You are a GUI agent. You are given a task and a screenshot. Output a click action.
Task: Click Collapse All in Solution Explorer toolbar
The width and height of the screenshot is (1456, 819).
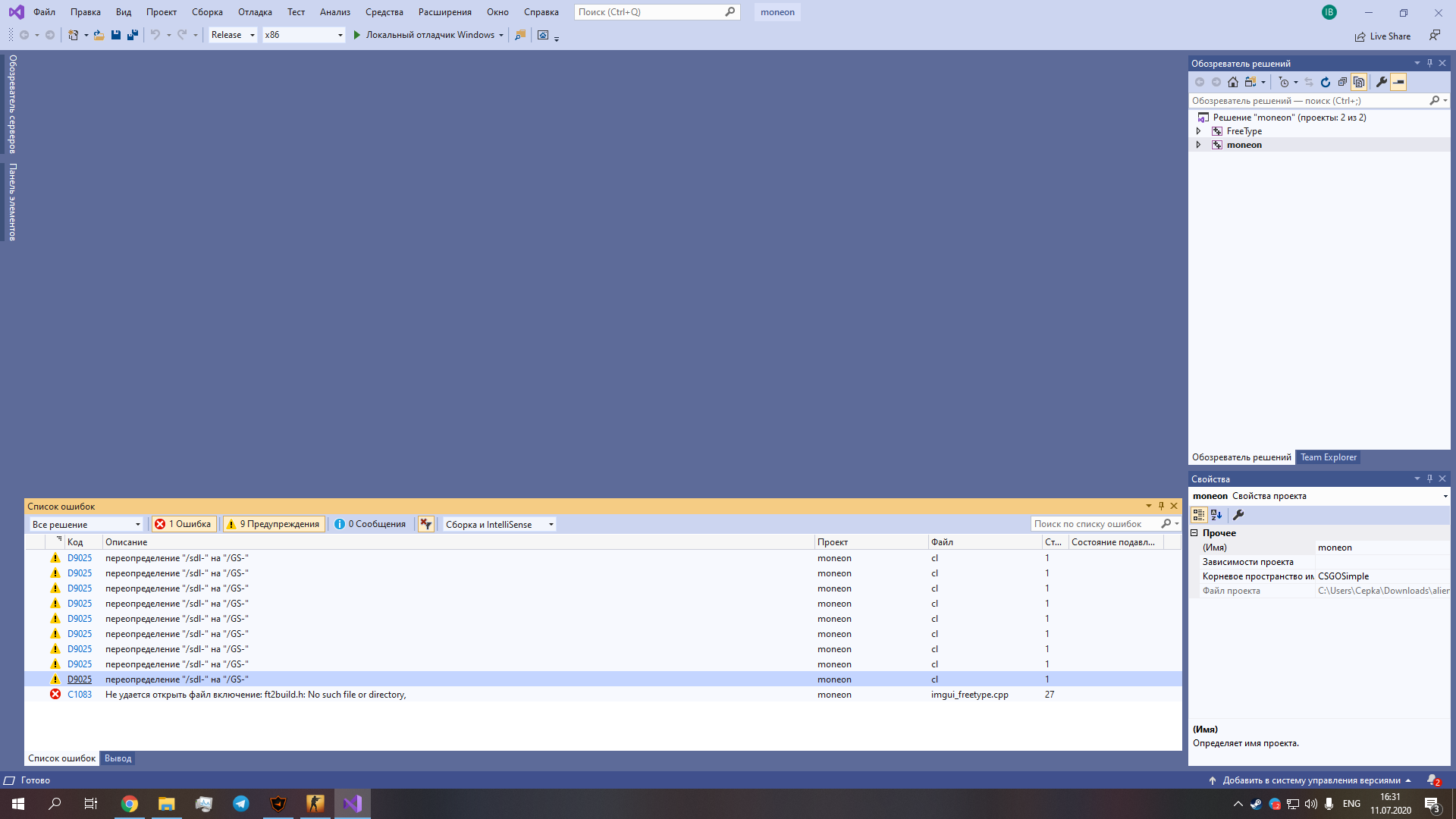coord(1342,82)
